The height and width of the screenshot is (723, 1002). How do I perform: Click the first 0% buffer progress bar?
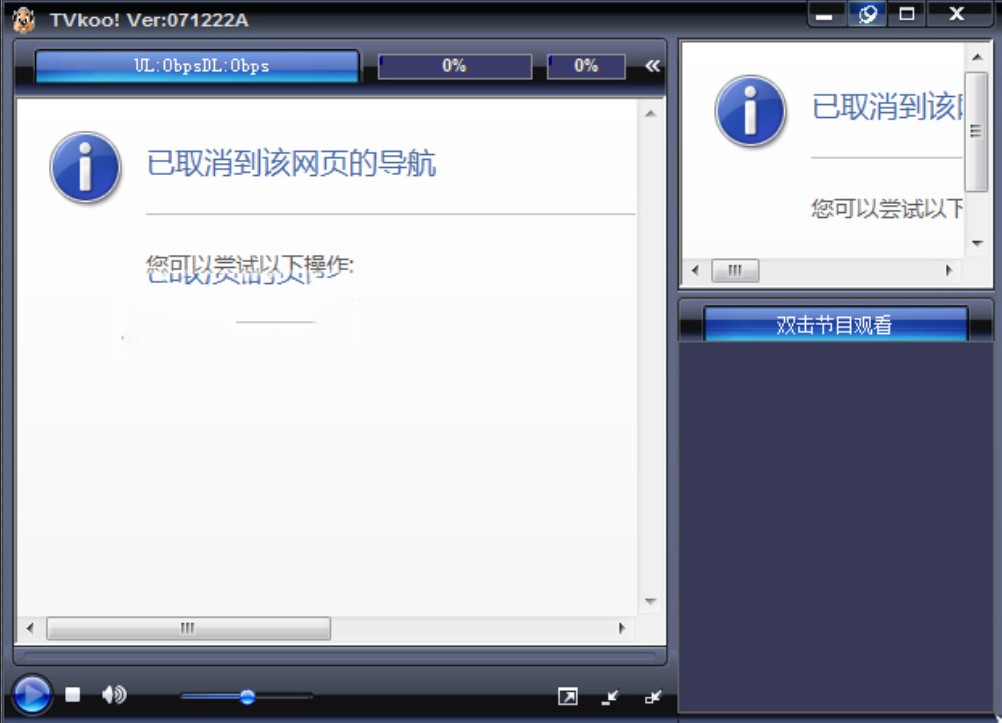(x=456, y=65)
